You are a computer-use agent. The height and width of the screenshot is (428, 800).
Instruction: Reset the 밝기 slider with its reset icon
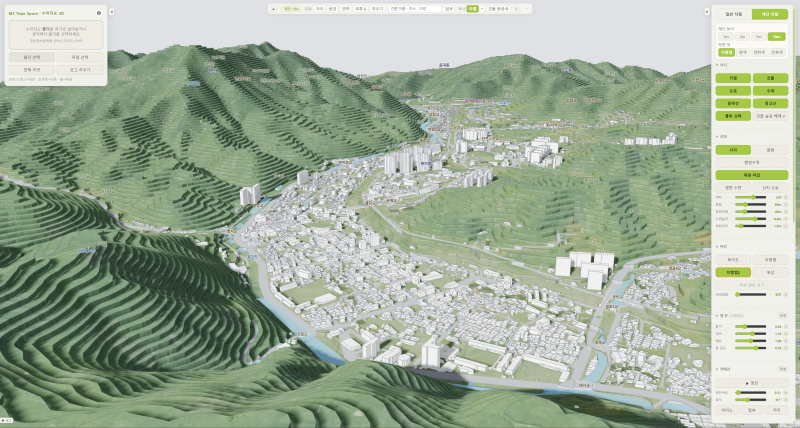click(786, 326)
